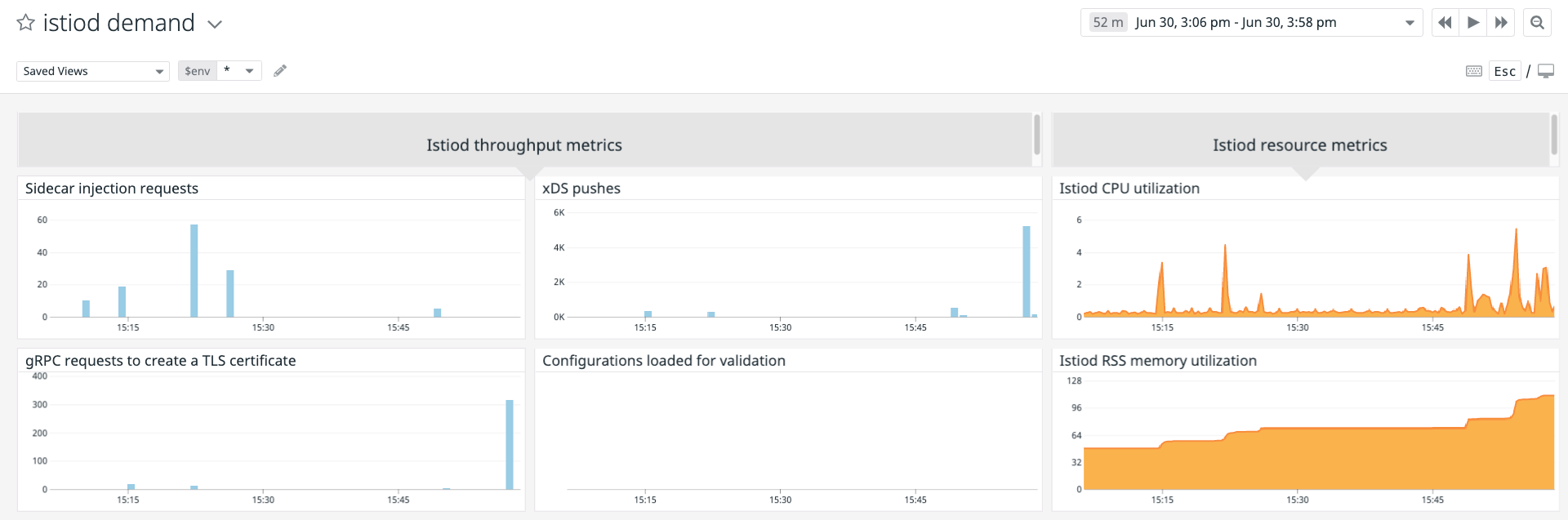This screenshot has width=1568, height=520.
Task: Step time range backward with rewind icon
Action: click(x=1445, y=23)
